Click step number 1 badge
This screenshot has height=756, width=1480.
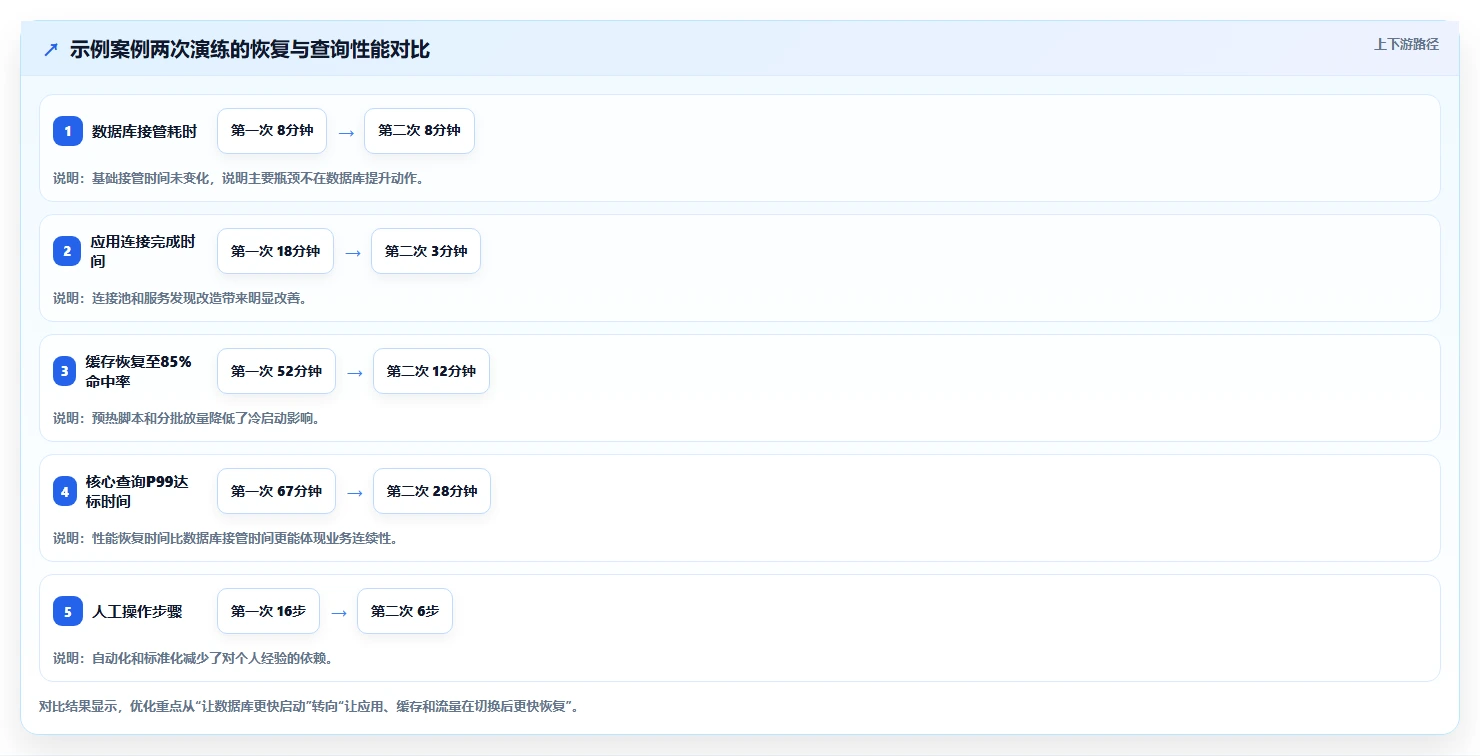click(68, 131)
